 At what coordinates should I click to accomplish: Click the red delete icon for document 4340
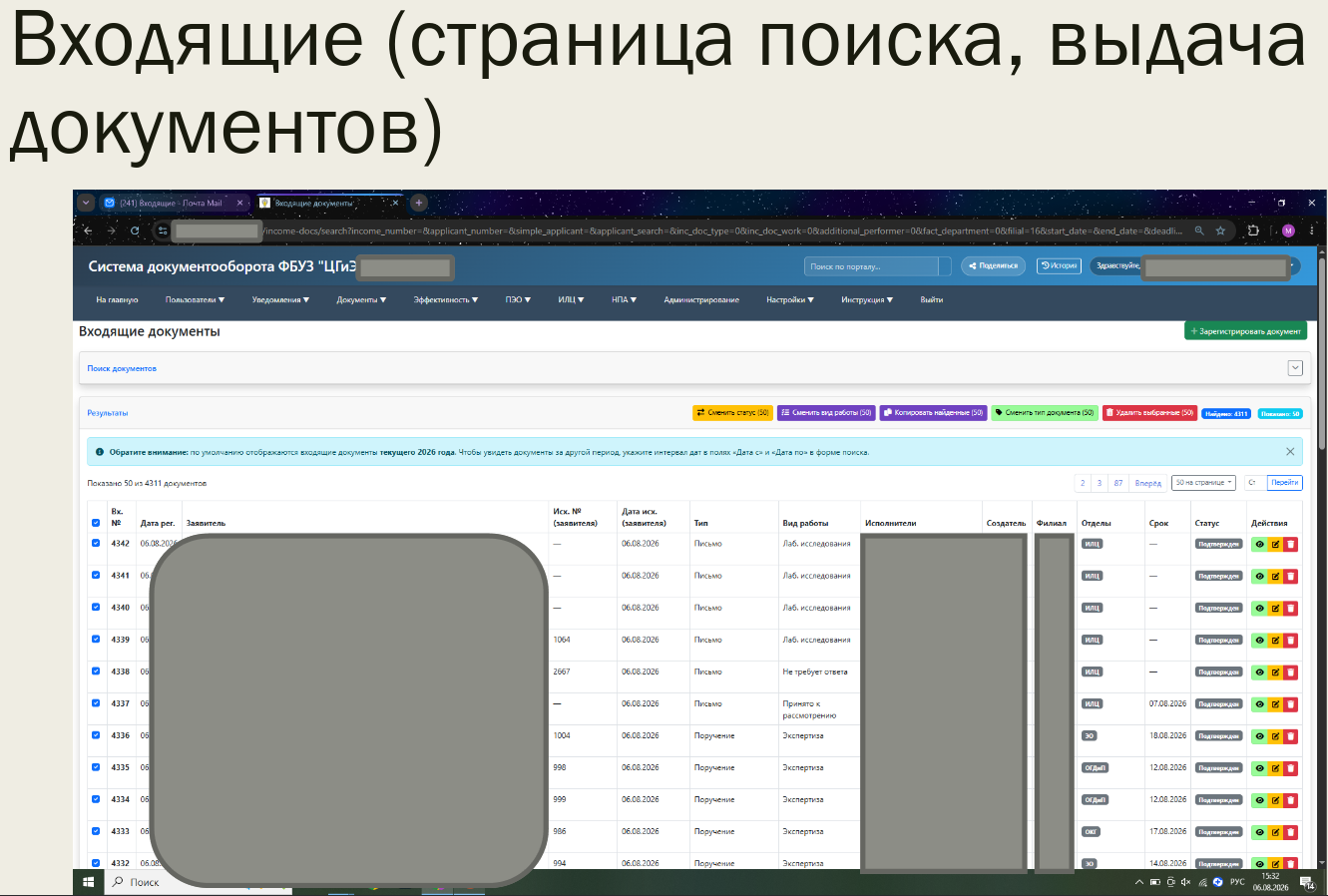[x=1290, y=608]
